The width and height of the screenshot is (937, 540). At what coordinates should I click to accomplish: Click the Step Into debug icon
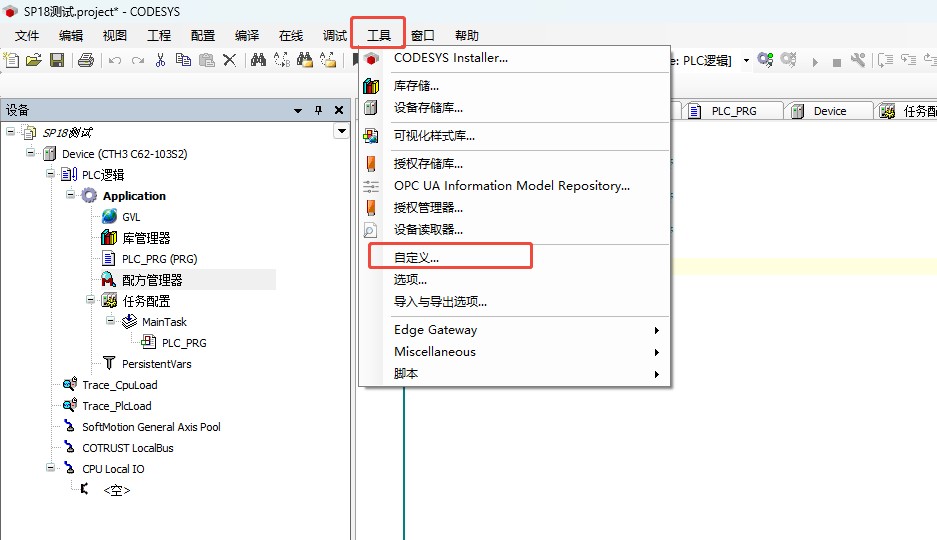coord(908,60)
